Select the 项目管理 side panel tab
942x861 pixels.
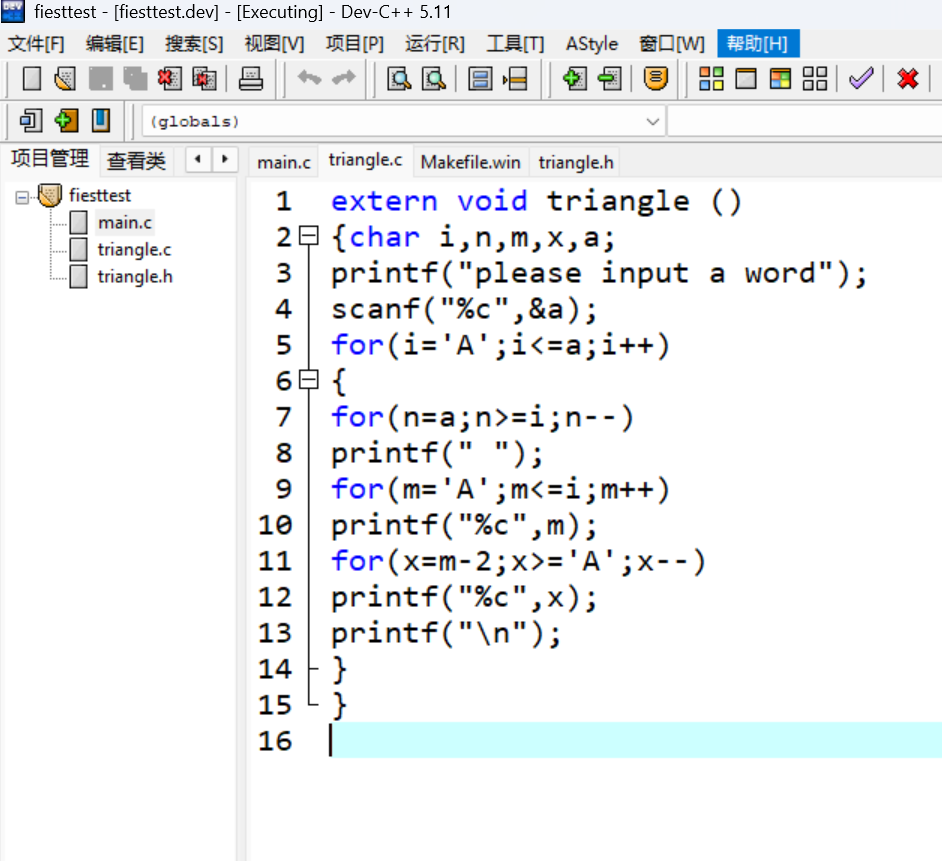point(50,159)
